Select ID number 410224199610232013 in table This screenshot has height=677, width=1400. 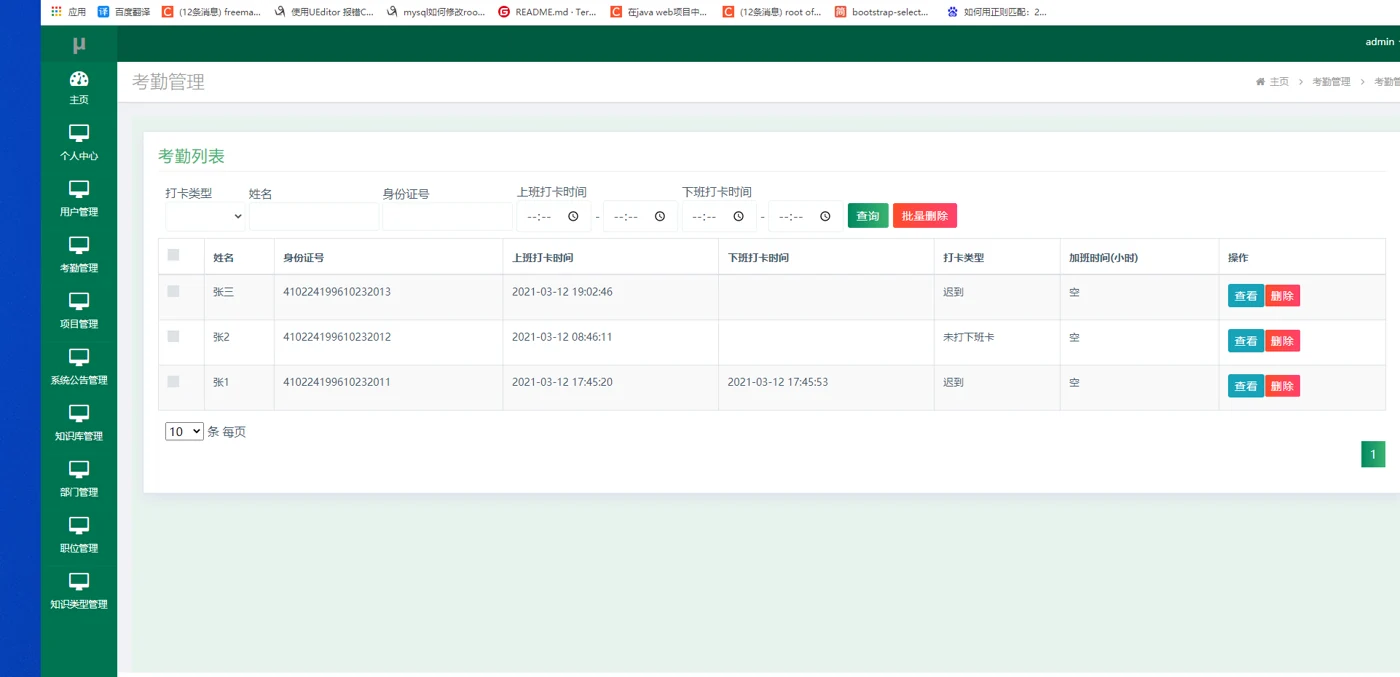337,292
